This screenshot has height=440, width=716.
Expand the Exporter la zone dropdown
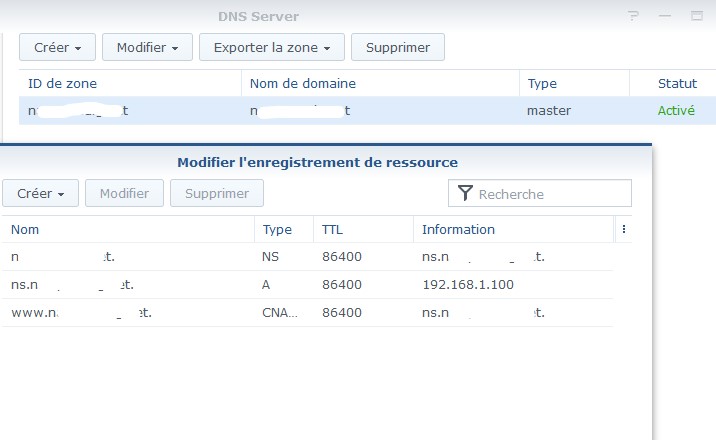[x=272, y=47]
